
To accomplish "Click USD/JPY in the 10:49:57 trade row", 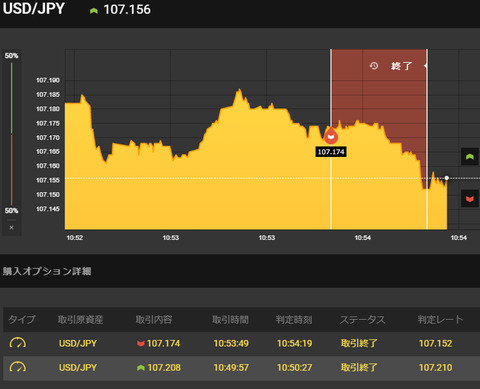I will (78, 368).
